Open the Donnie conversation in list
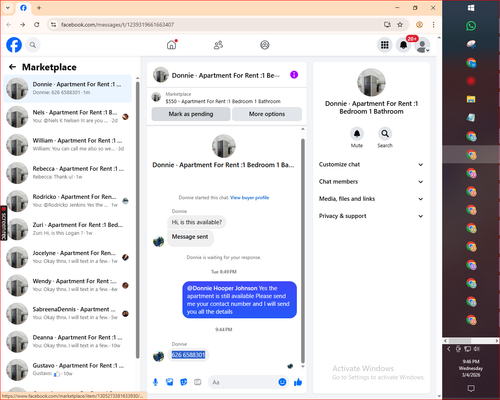Screen dimensions: 500x400 click(68, 88)
